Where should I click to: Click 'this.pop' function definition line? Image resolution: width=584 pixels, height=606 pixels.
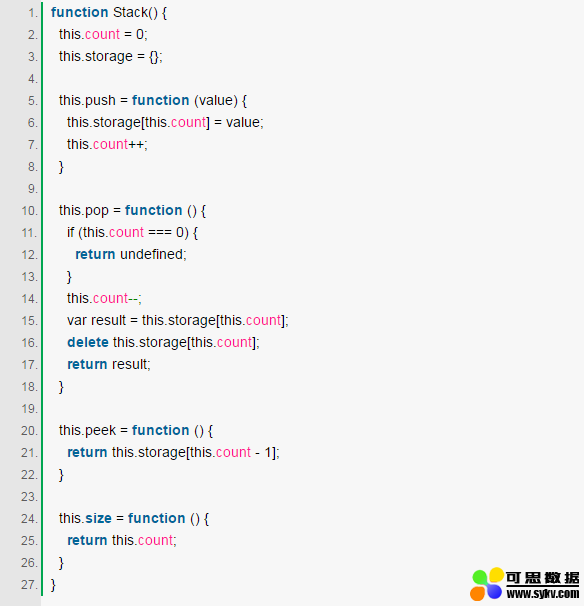point(132,211)
